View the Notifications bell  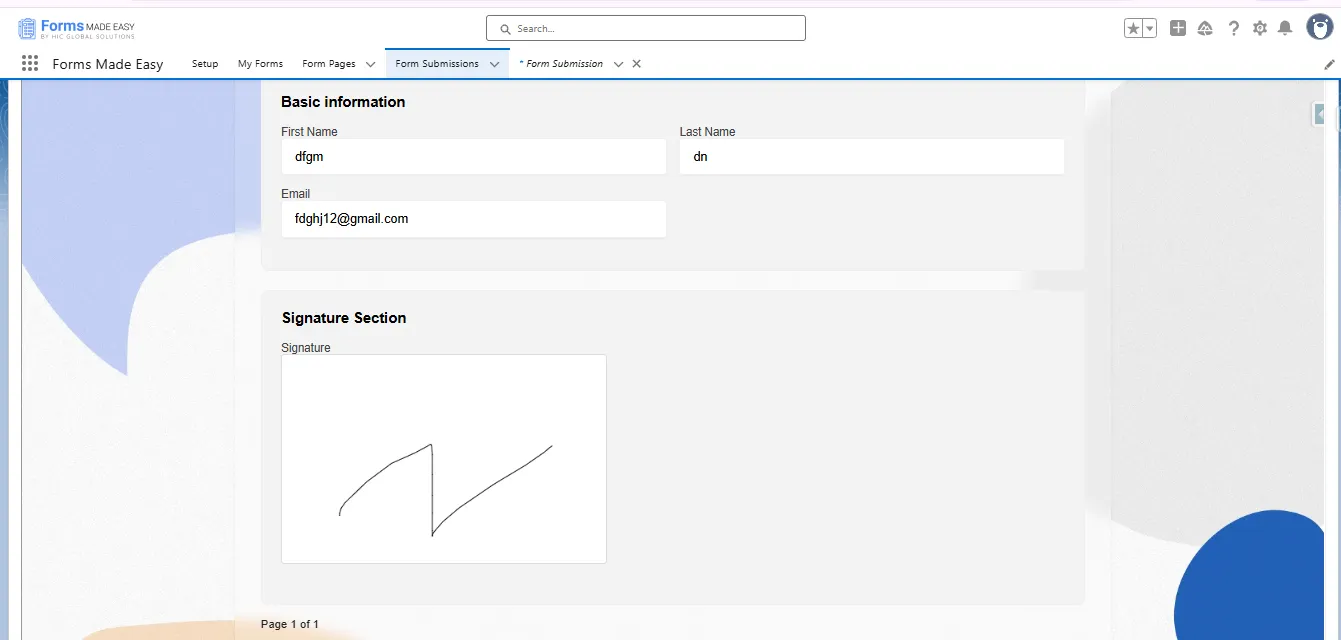1285,28
